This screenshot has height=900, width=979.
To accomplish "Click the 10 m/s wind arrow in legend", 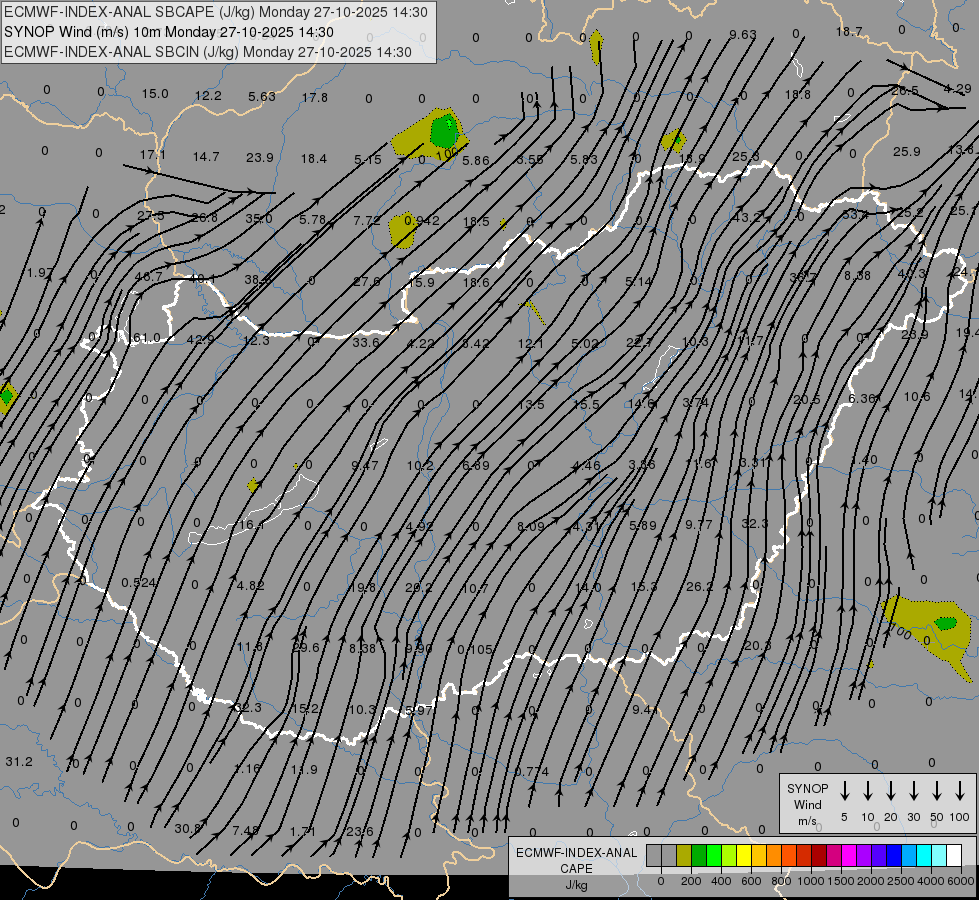I will 868,791.
